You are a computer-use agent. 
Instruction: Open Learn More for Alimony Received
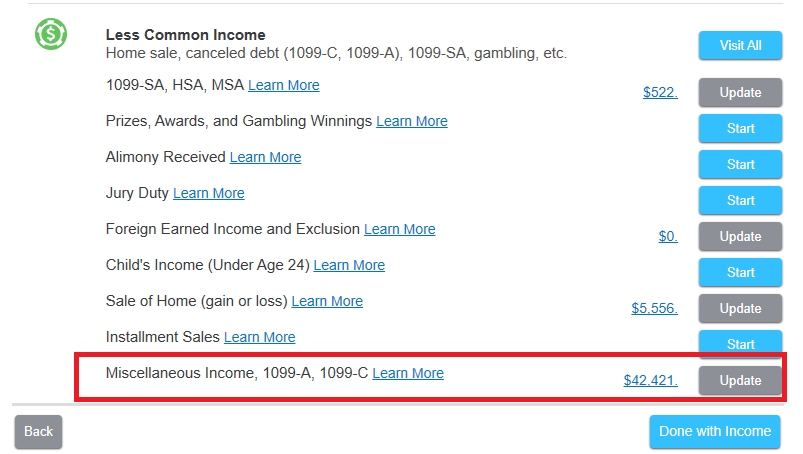(265, 157)
